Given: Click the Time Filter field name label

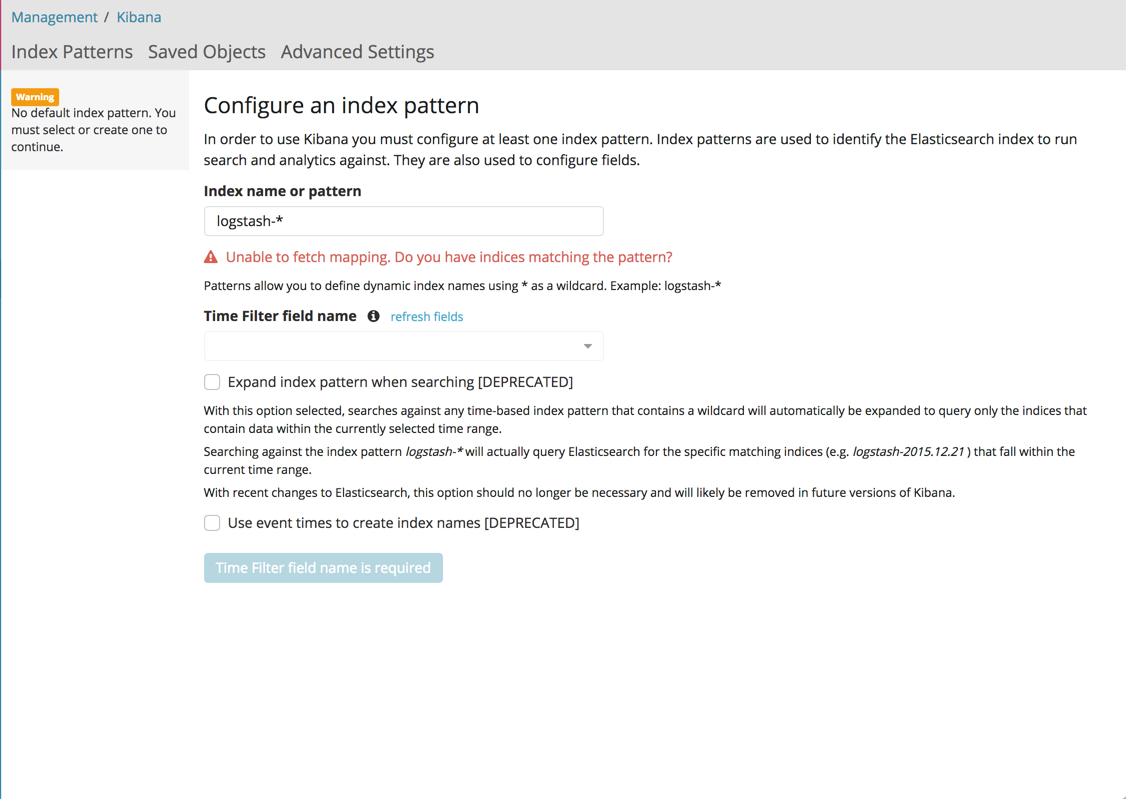Looking at the screenshot, I should 280,316.
